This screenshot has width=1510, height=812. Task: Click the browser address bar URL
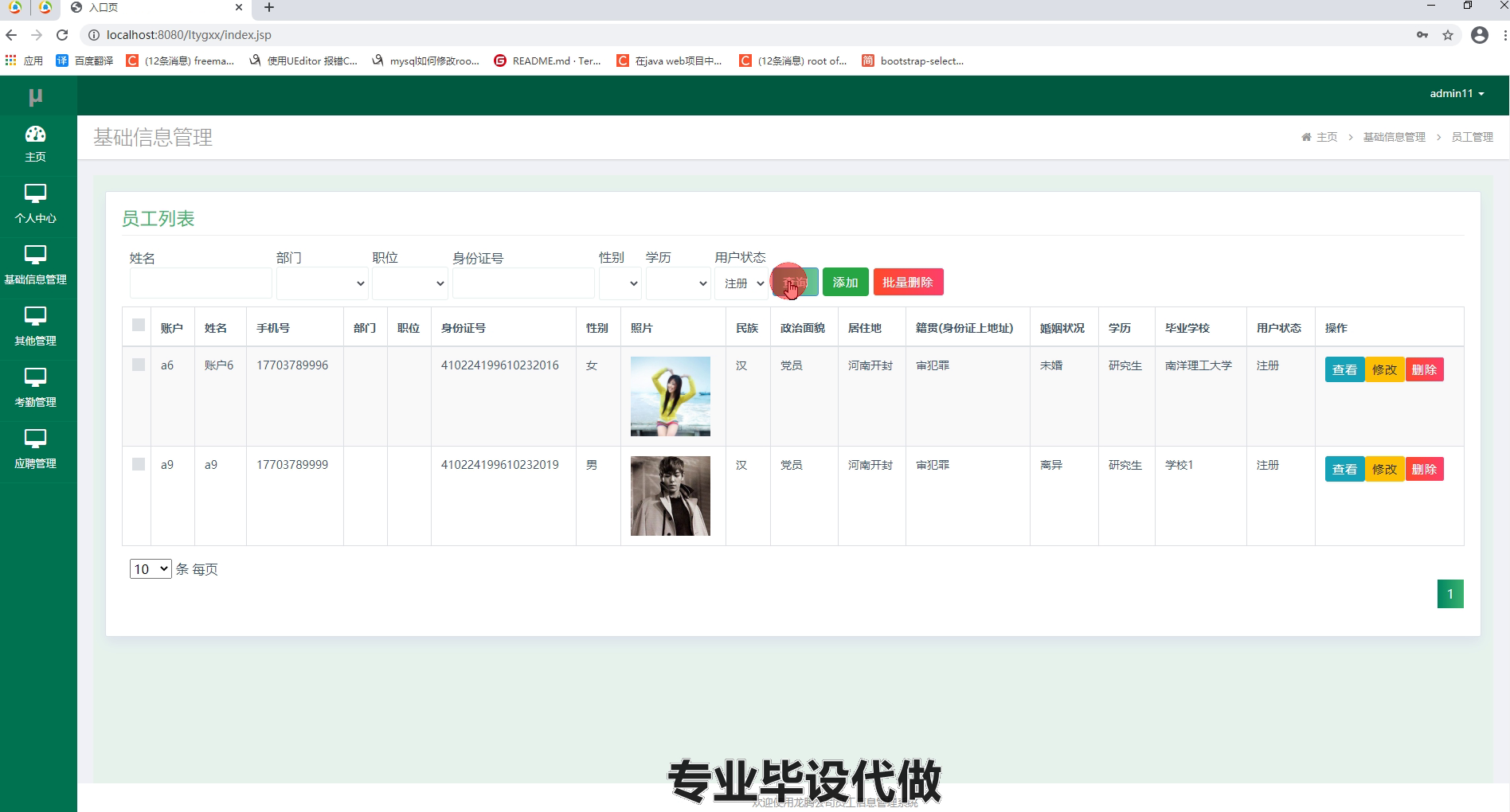pyautogui.click(x=189, y=35)
